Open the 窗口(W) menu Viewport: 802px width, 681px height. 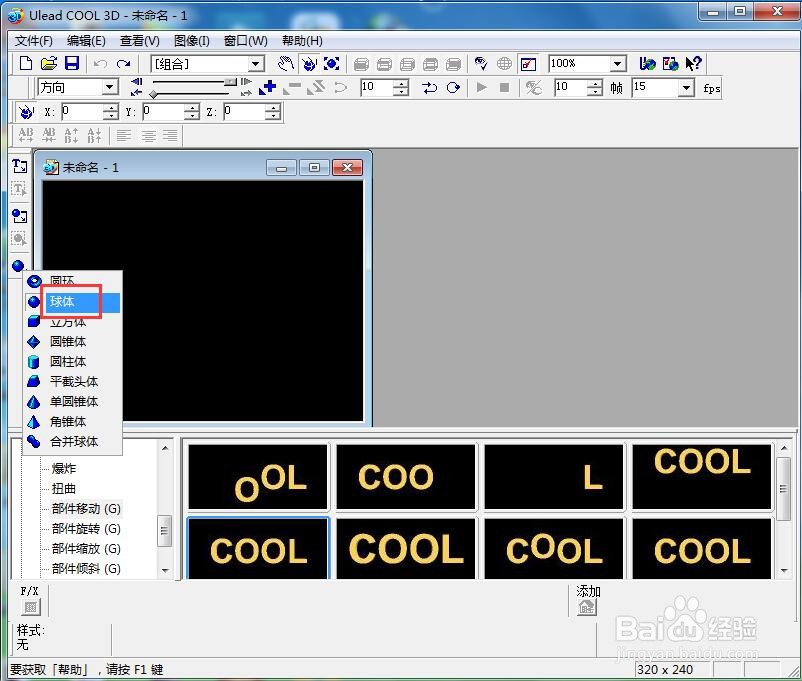point(246,41)
